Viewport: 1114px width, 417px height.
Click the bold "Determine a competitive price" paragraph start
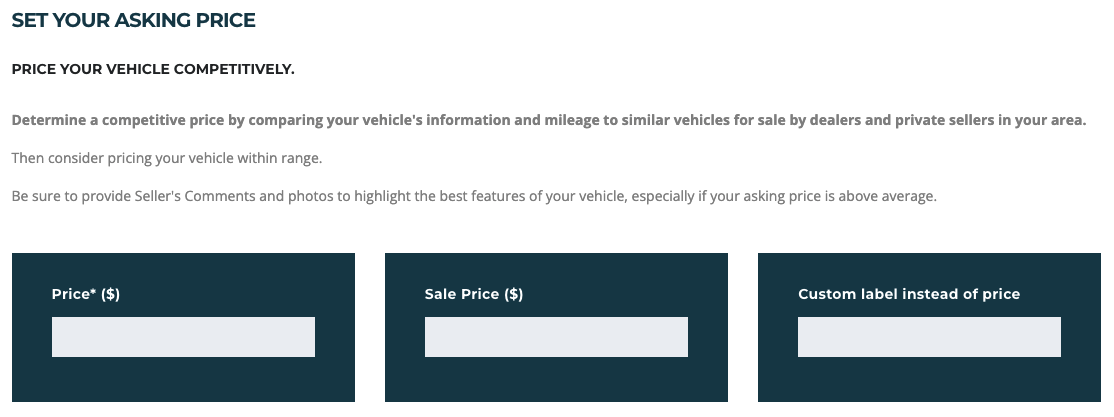click(118, 120)
